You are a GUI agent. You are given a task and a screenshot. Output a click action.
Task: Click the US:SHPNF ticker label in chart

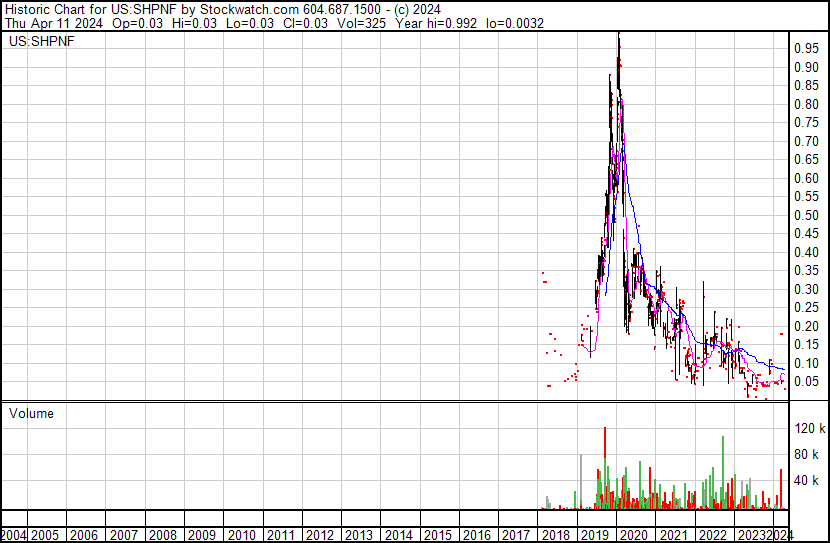click(x=41, y=41)
